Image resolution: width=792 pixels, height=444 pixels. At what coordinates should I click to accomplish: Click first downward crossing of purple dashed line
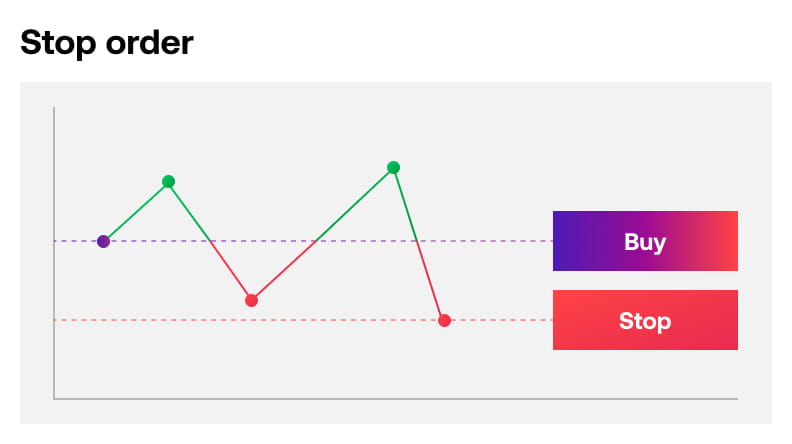[210, 241]
